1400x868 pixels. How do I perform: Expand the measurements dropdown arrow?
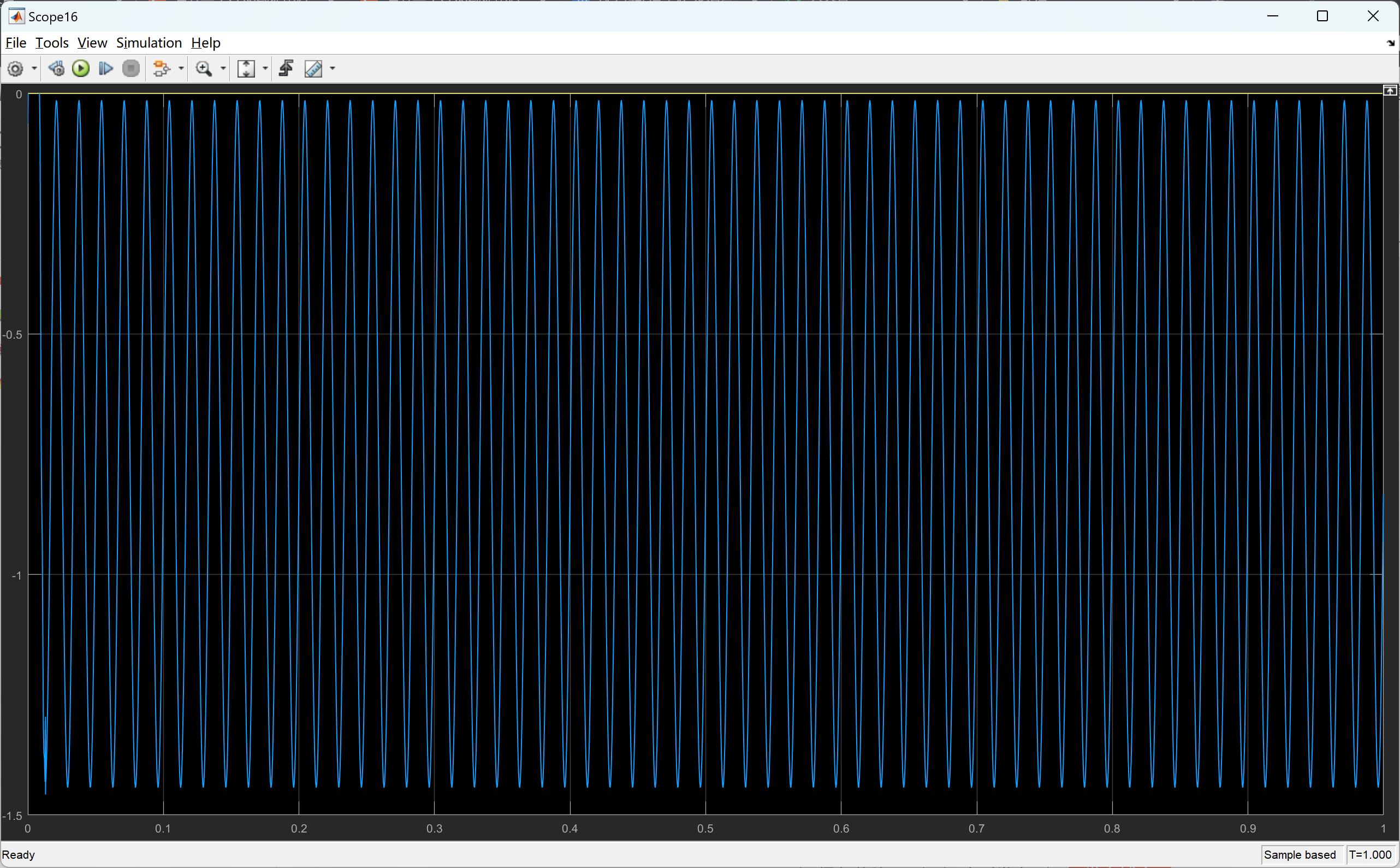(x=332, y=69)
